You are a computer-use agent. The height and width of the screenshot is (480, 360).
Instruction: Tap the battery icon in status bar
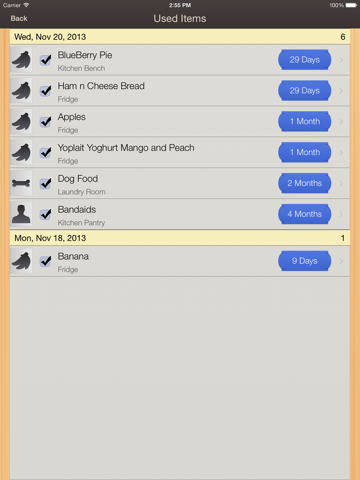(351, 5)
